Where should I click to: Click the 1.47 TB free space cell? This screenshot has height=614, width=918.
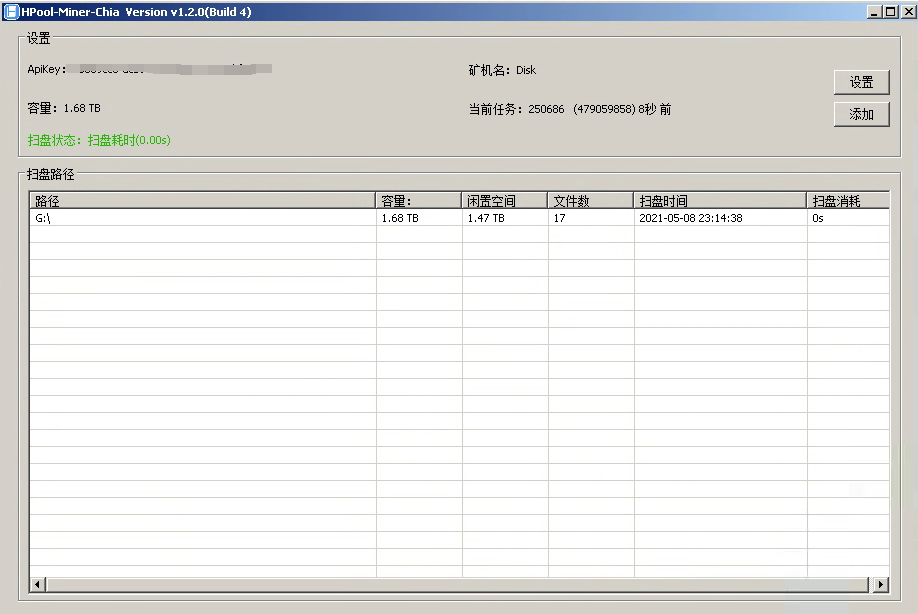tap(486, 218)
